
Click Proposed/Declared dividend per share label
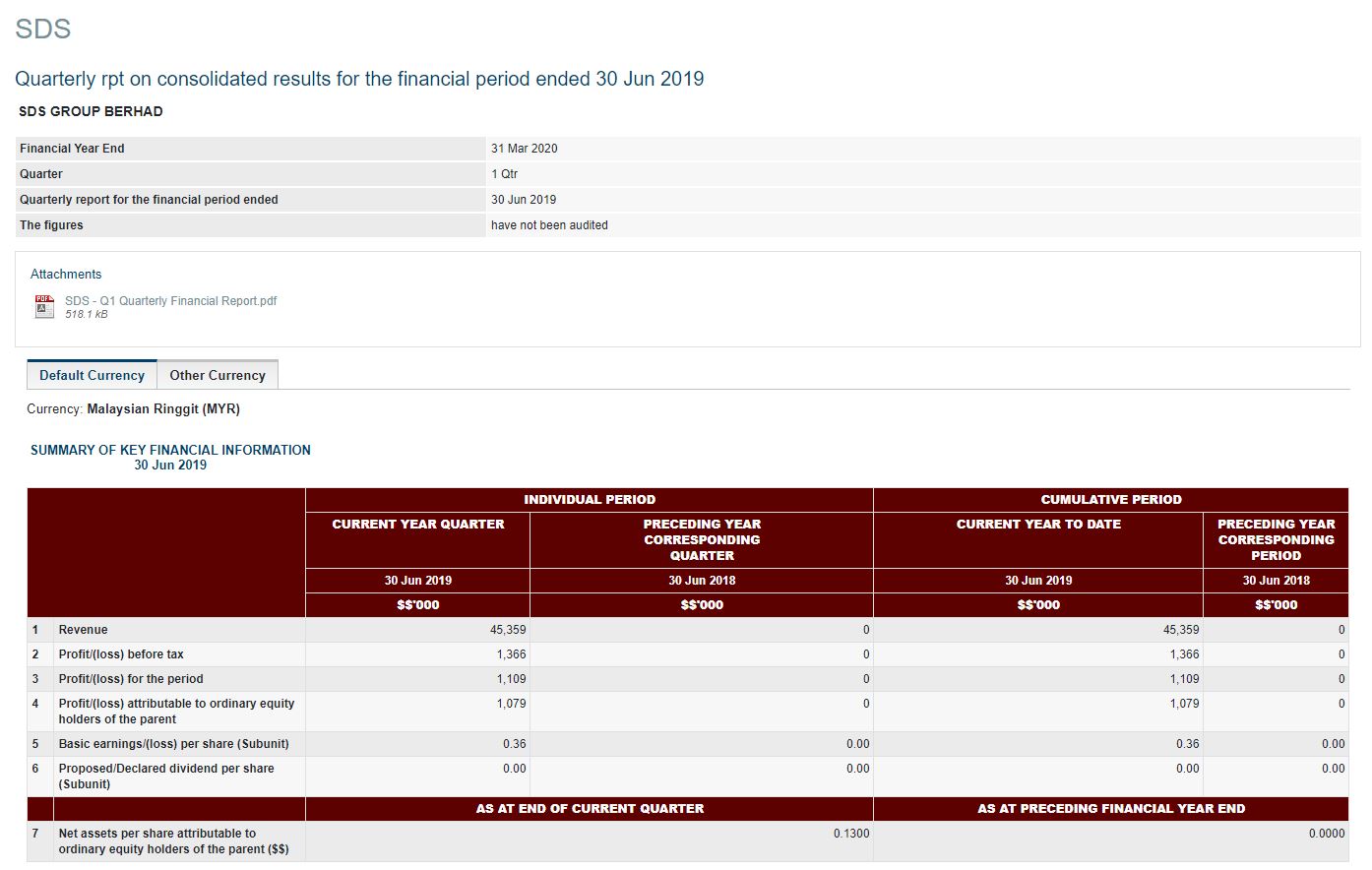[166, 777]
